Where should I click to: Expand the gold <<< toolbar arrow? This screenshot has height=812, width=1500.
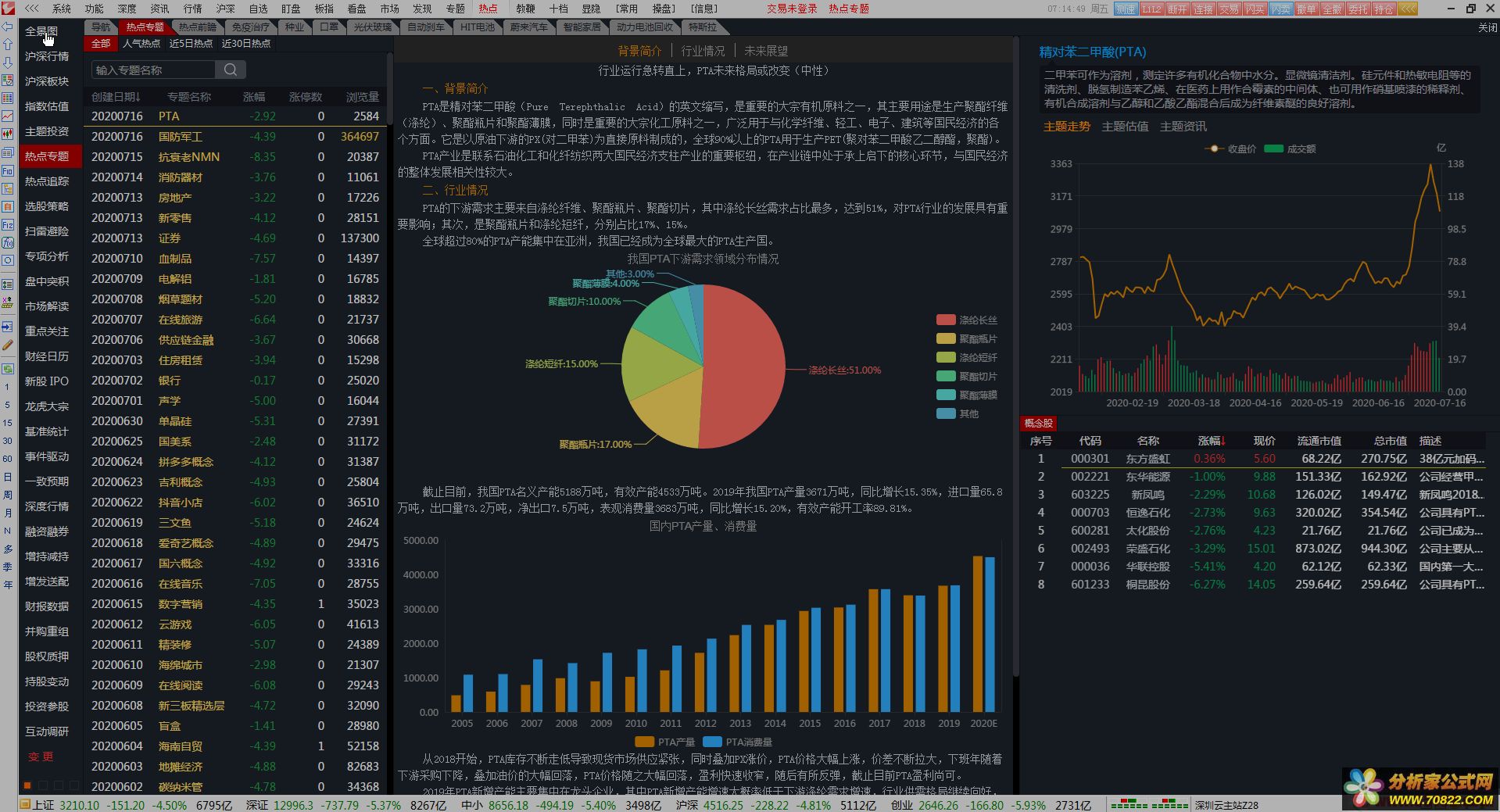click(1408, 9)
